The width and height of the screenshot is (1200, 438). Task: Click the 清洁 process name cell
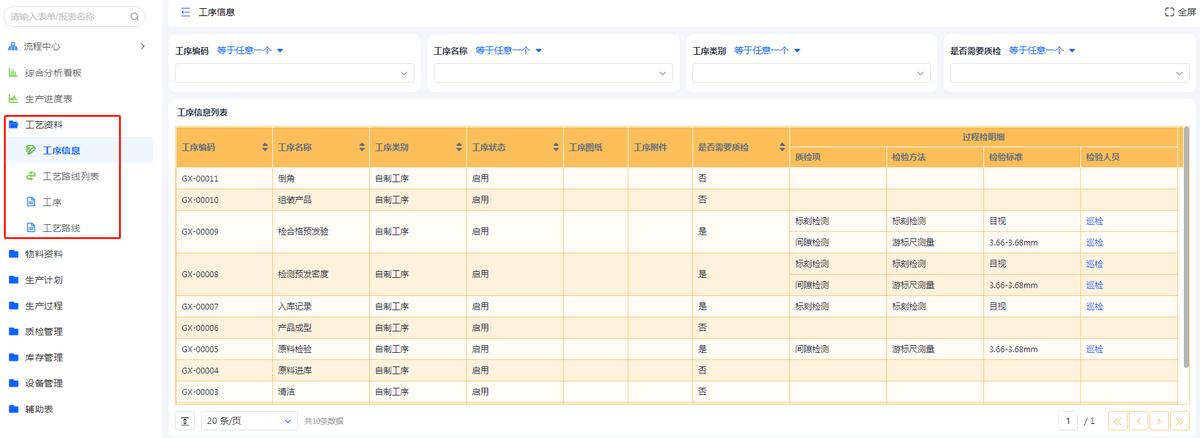click(320, 391)
